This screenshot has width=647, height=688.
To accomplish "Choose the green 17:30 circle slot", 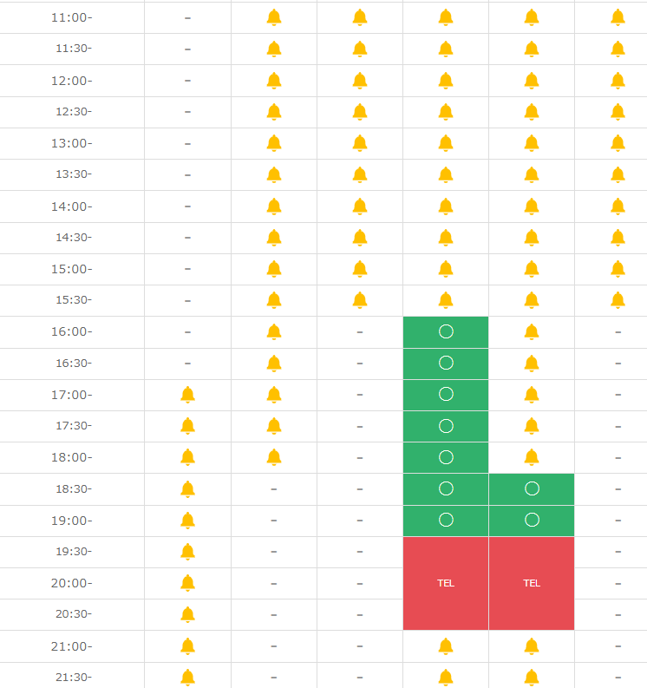I will point(446,426).
